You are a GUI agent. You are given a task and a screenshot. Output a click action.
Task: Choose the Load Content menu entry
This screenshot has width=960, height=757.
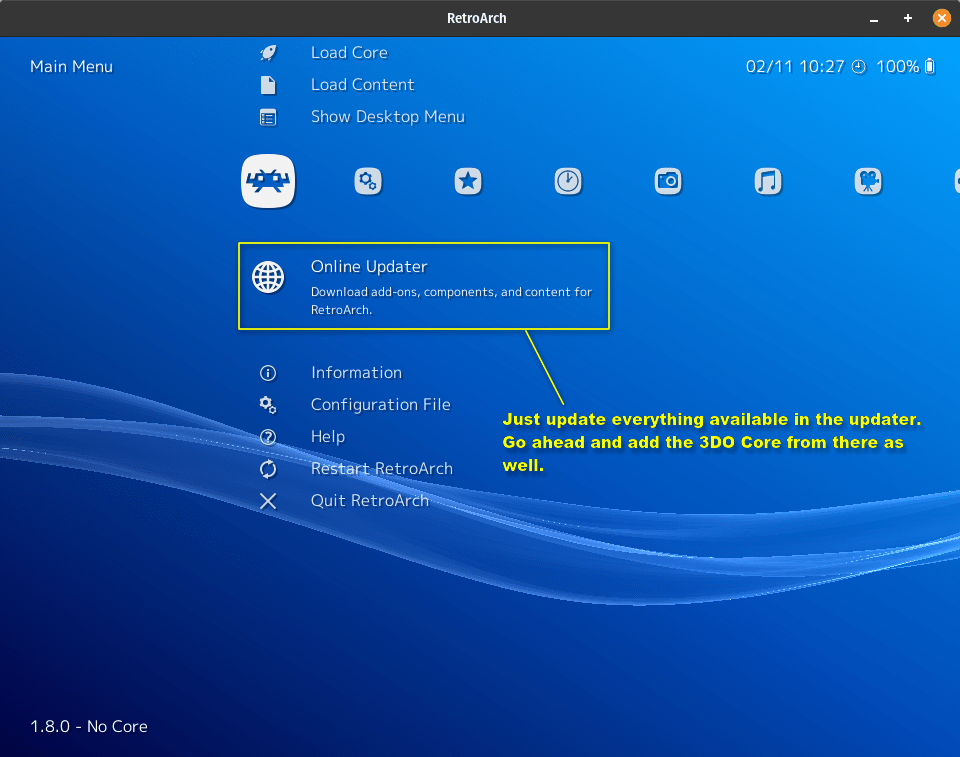pos(362,85)
